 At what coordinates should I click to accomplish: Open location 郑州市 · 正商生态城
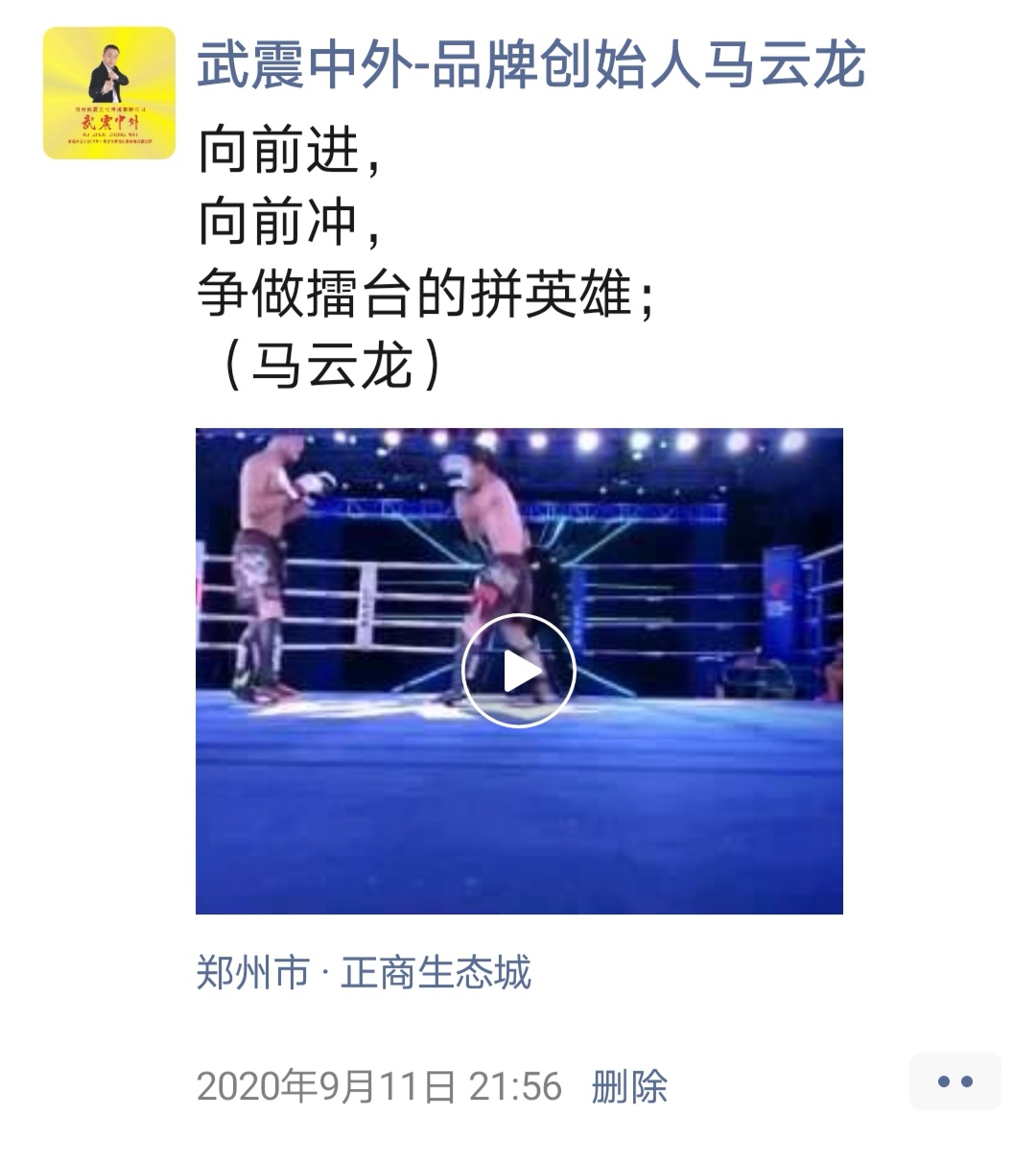point(364,972)
